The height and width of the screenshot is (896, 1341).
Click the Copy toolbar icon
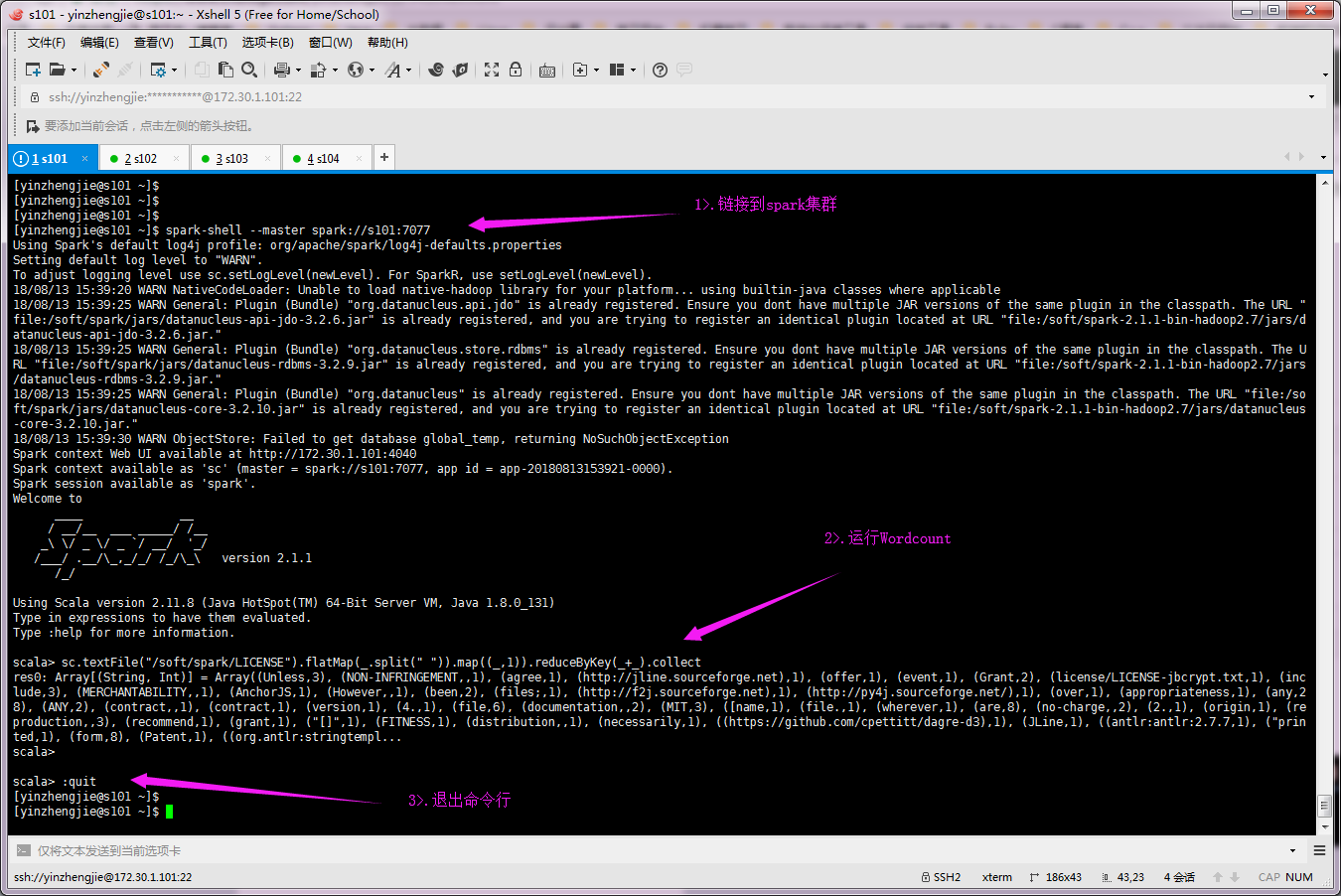(202, 70)
